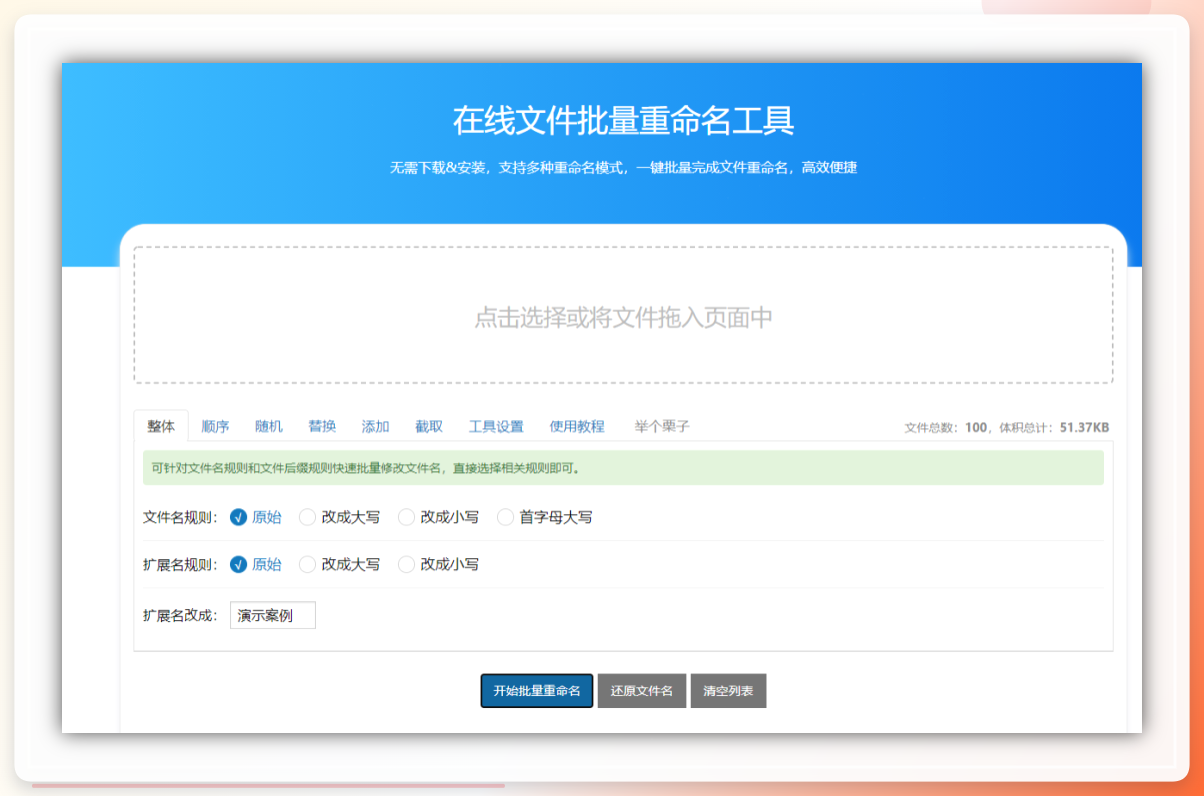Click the subtitle starting 无需下载&安装
The image size is (1204, 796).
[x=623, y=168]
